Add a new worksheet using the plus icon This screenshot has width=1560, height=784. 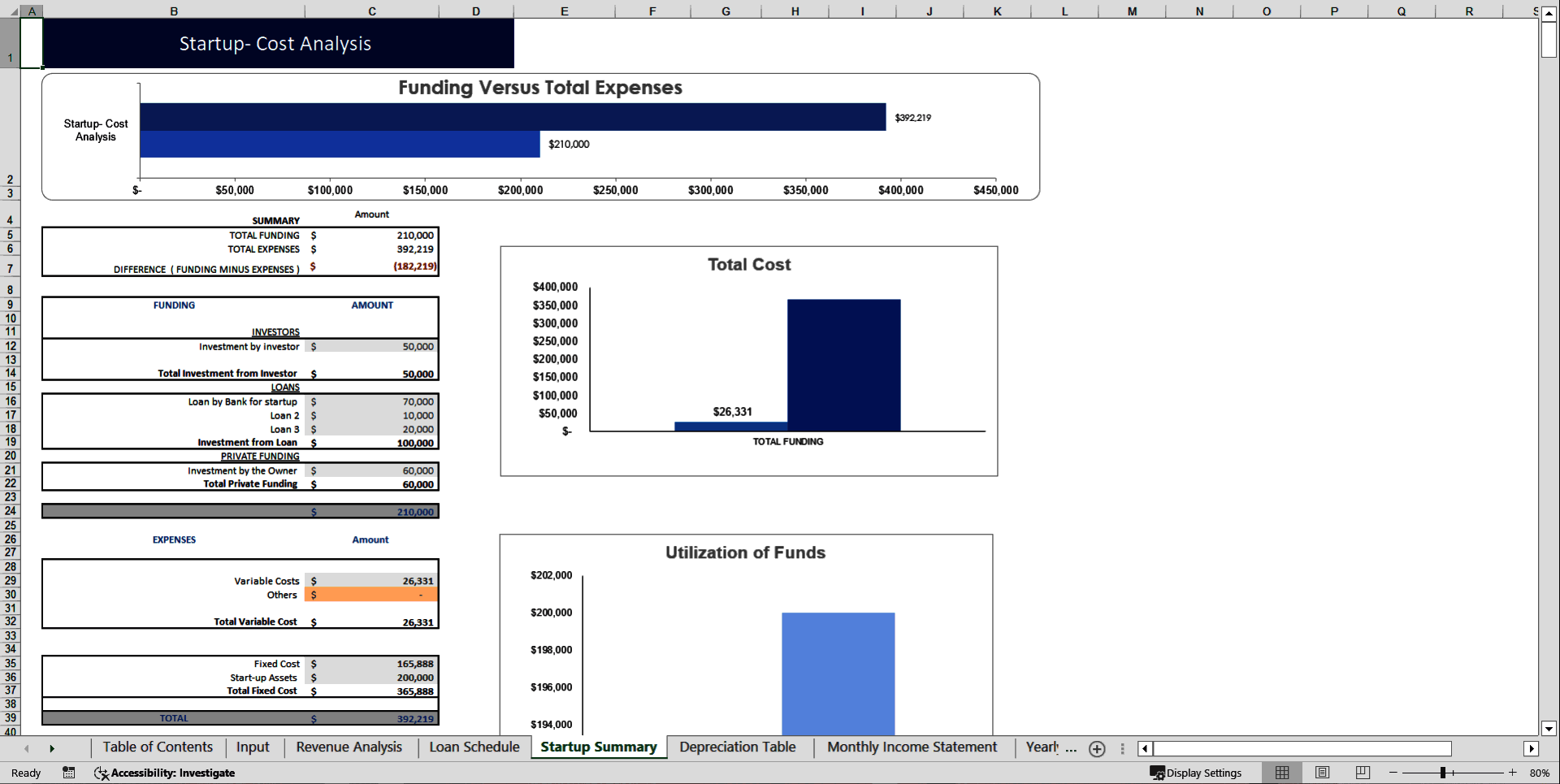(x=1096, y=748)
